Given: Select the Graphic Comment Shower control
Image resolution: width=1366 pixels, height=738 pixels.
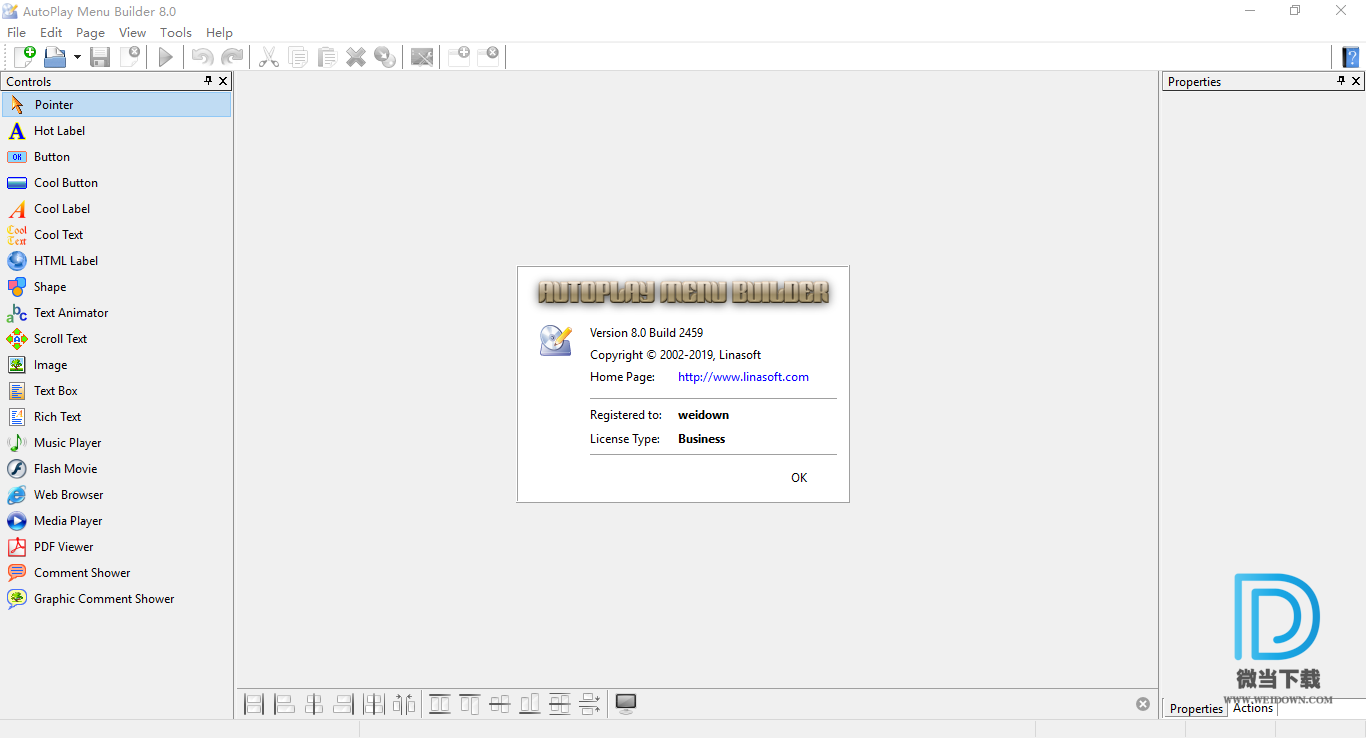Looking at the screenshot, I should [116, 599].
